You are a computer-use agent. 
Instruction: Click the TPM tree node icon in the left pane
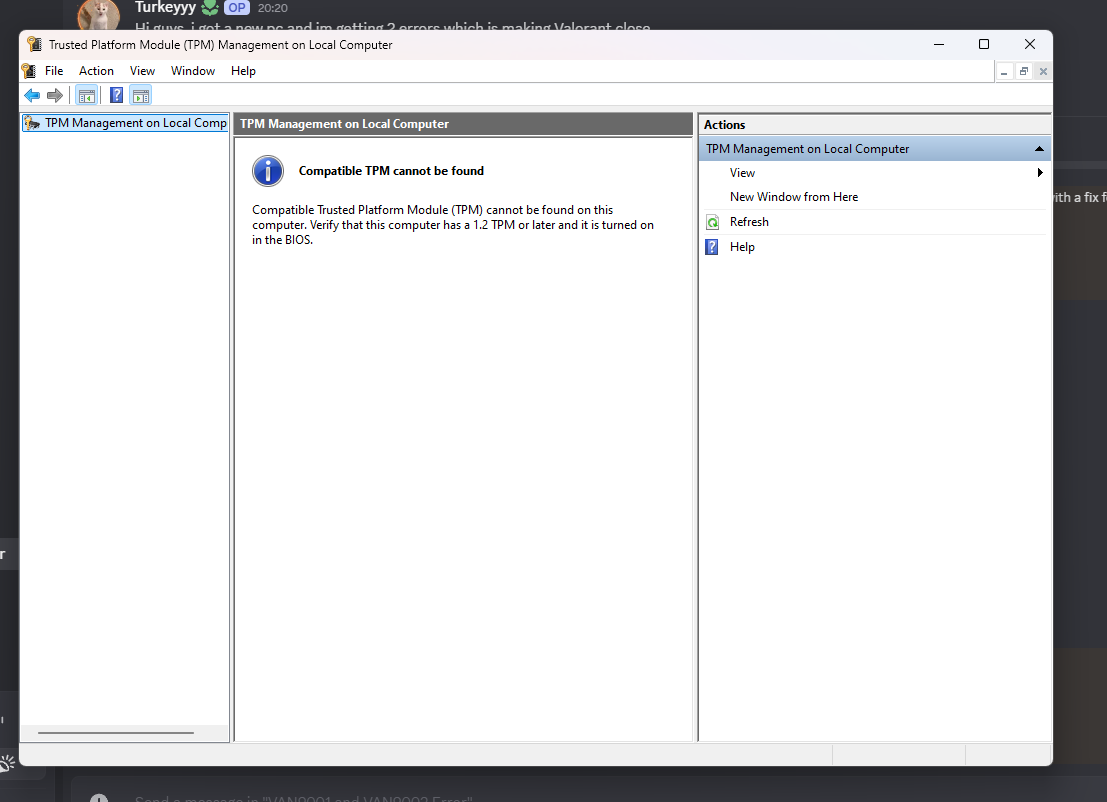point(32,123)
